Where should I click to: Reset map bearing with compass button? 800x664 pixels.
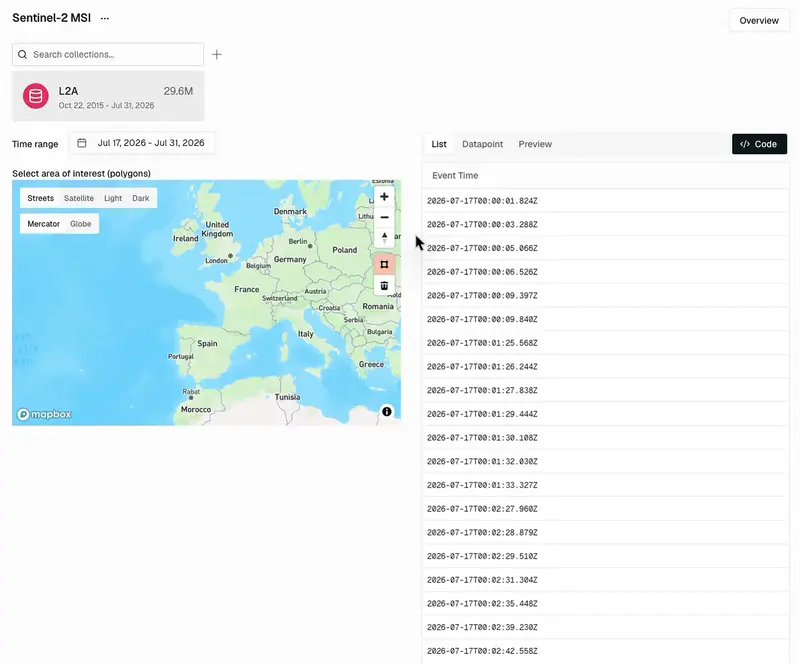(384, 237)
